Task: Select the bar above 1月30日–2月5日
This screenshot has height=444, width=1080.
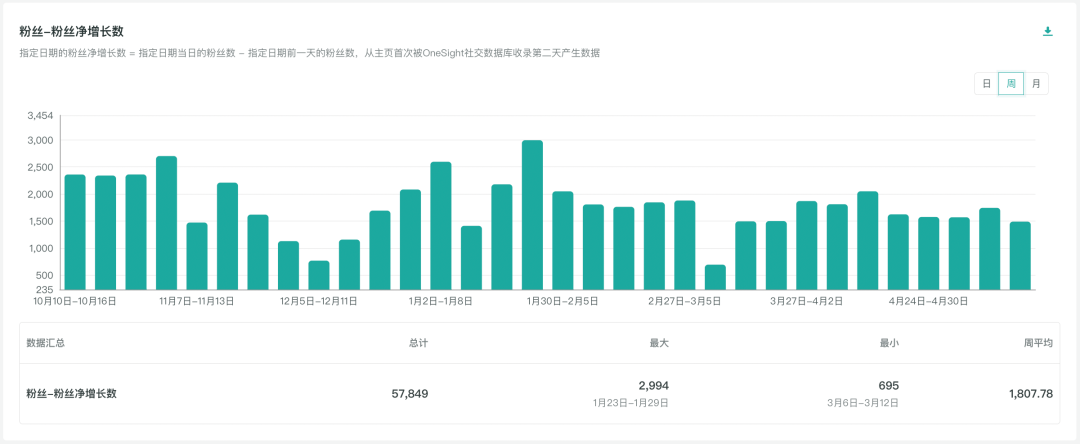Action: (x=563, y=240)
